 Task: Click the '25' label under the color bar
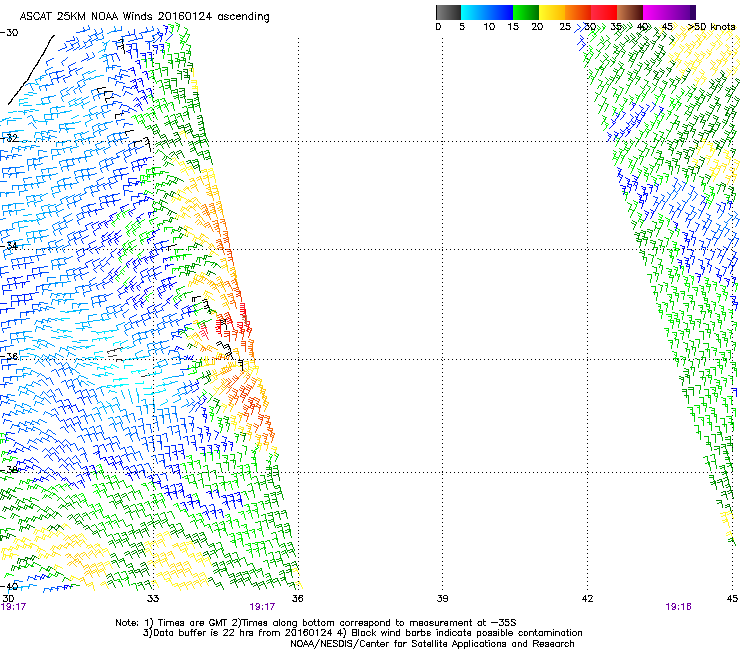click(x=565, y=27)
